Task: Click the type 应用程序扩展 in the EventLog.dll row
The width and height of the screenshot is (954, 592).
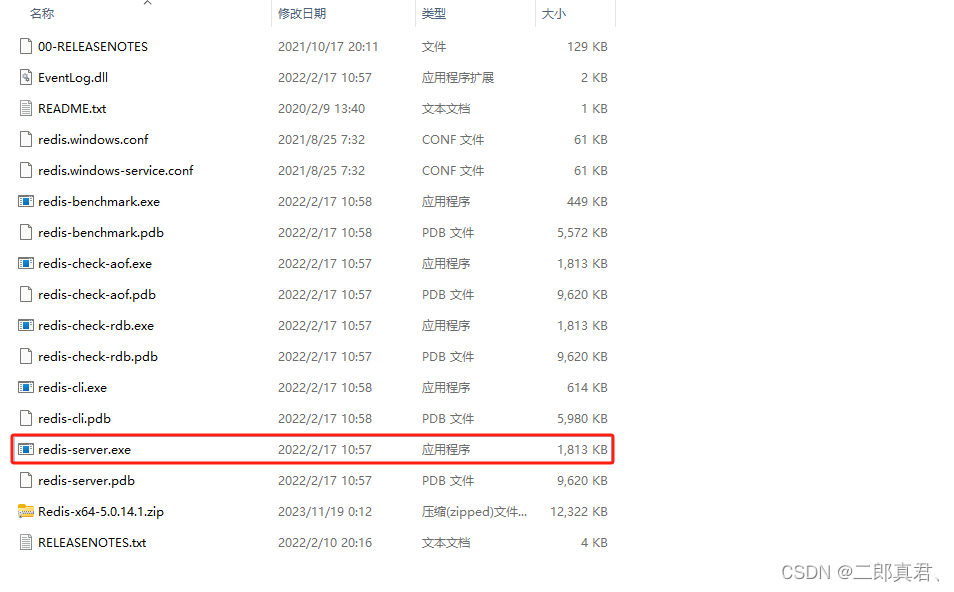Action: tap(458, 77)
